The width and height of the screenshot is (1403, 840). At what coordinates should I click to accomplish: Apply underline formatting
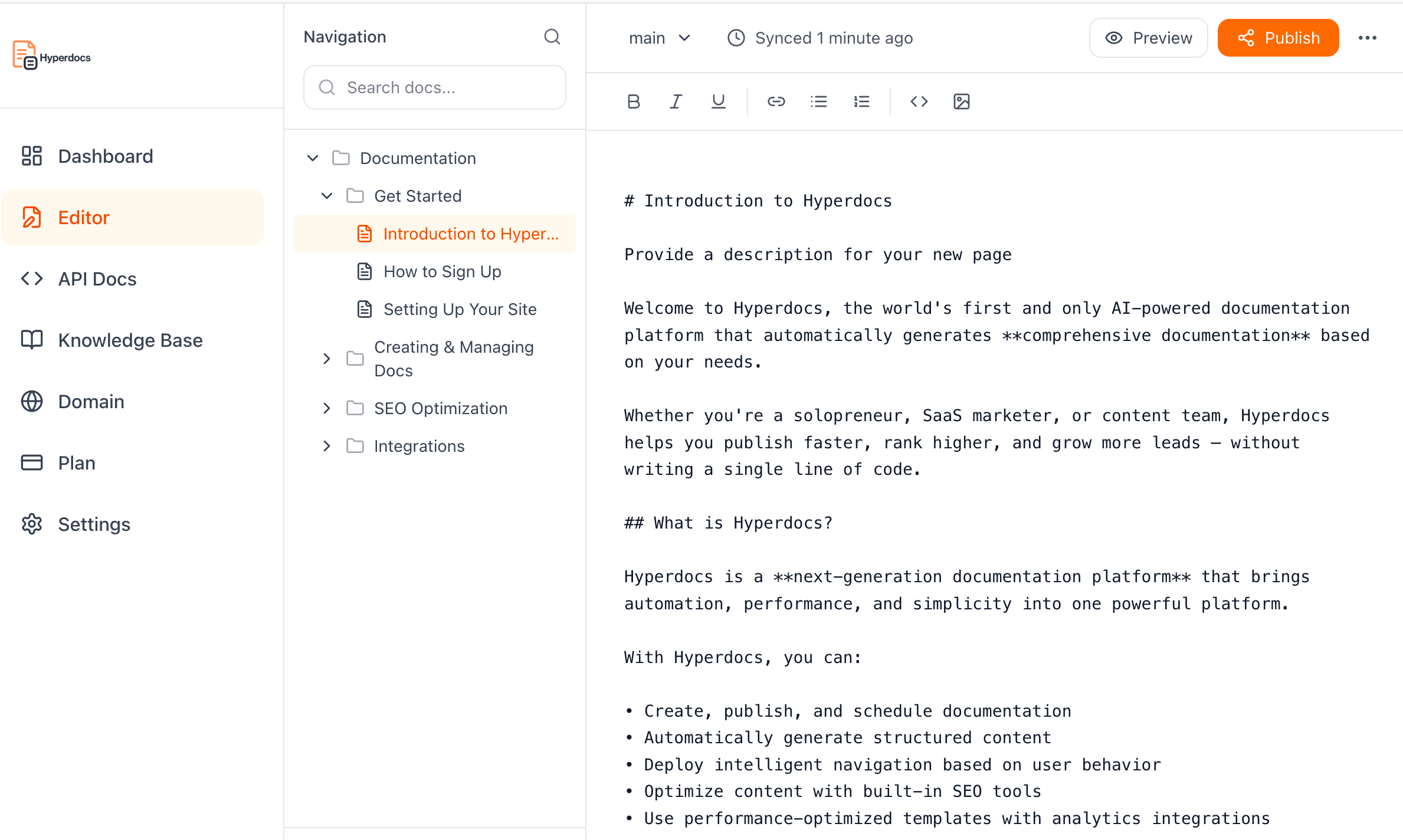click(718, 101)
